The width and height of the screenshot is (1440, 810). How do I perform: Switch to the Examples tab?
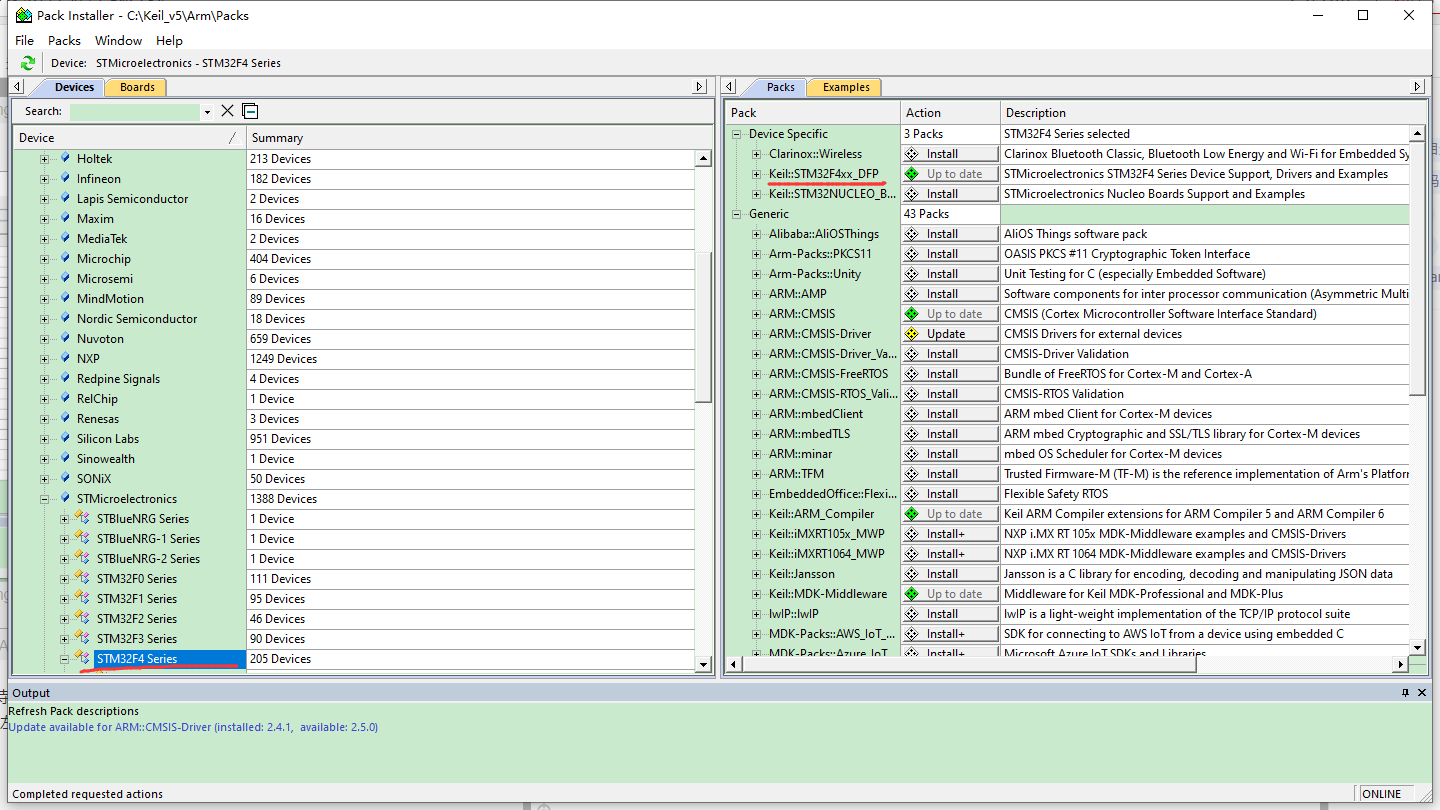[x=846, y=87]
